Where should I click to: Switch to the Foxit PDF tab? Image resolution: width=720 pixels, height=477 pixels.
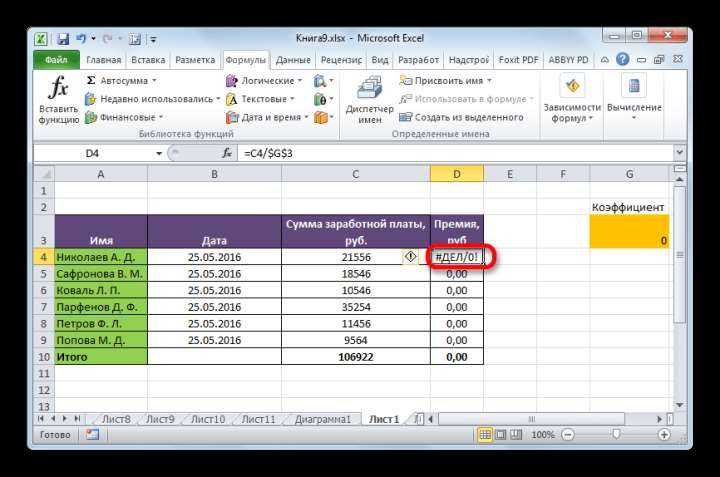point(518,60)
